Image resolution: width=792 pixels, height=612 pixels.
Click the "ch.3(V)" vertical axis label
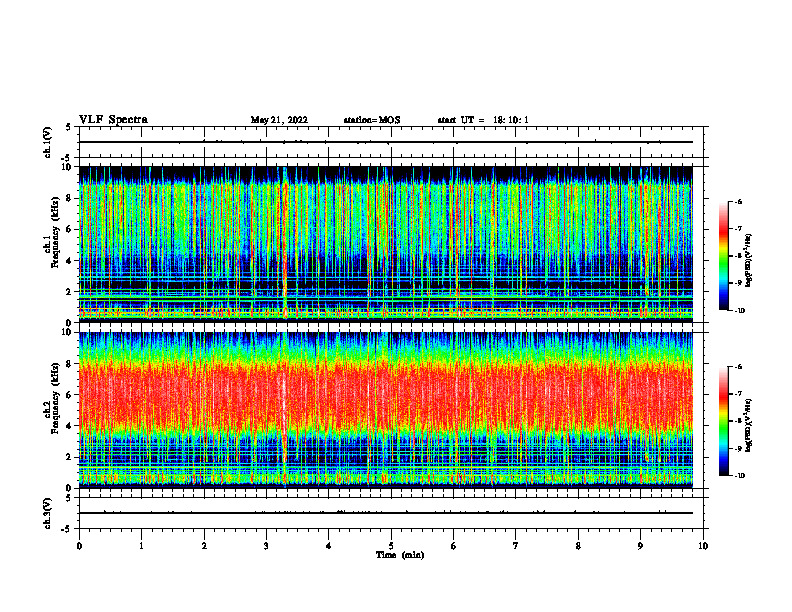[47, 513]
